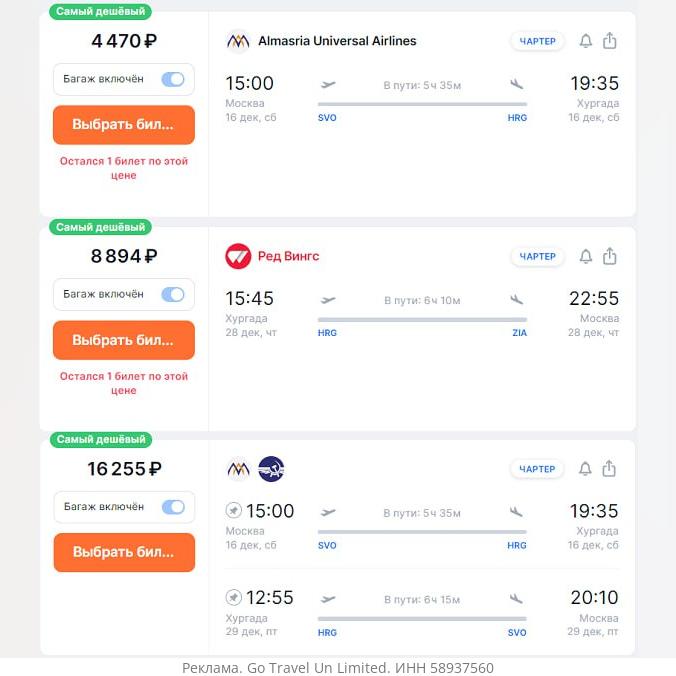
Task: Click the Ред Вингс airline logo
Action: [x=238, y=256]
